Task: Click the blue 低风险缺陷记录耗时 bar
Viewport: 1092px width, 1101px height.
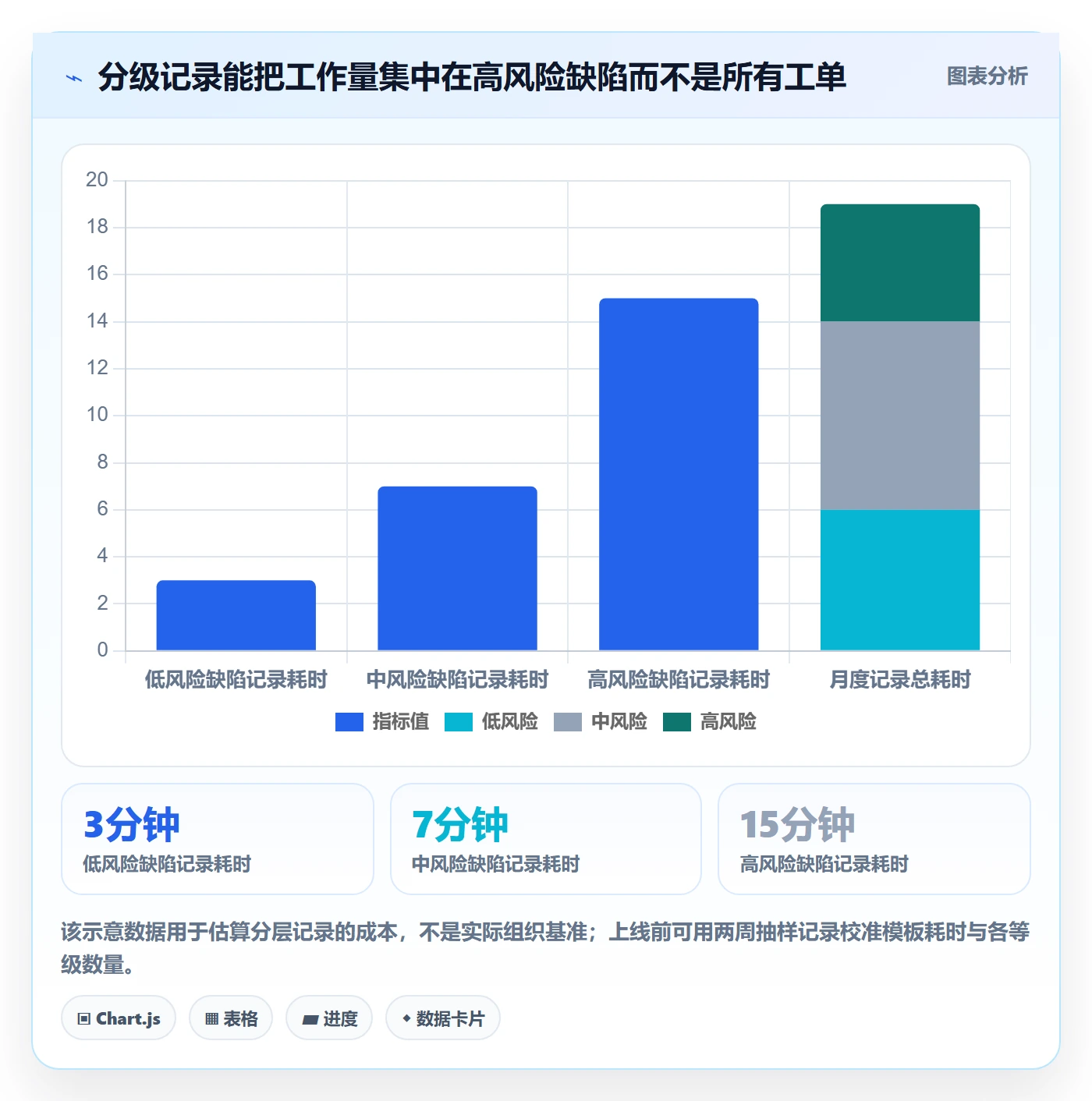Action: (x=236, y=615)
